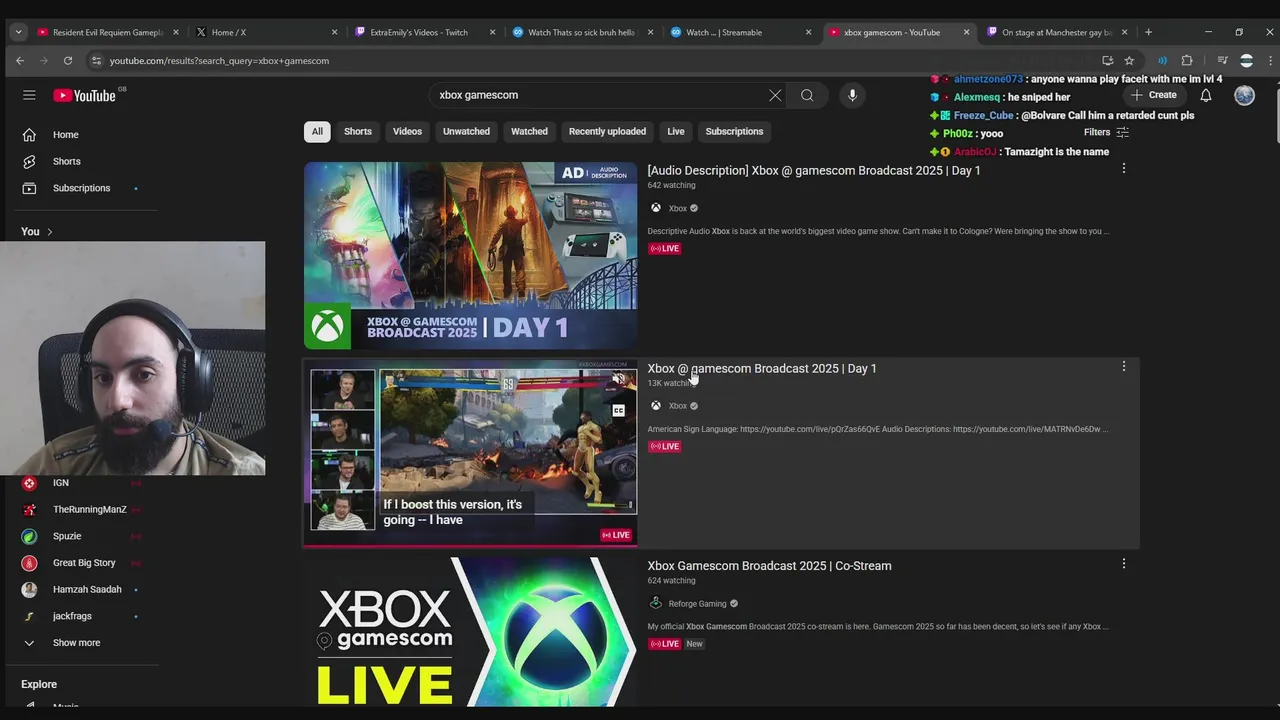Open the YouTube hamburger guide menu
1280x720 pixels.
tap(29, 95)
